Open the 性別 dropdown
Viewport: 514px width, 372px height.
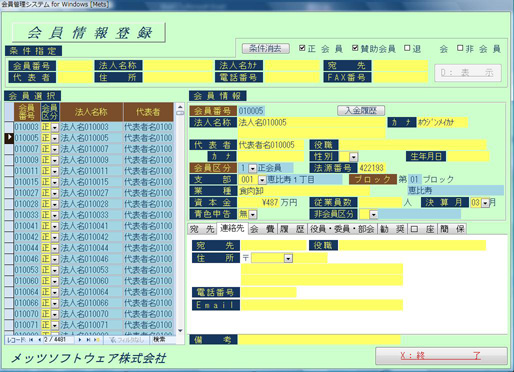(x=353, y=157)
